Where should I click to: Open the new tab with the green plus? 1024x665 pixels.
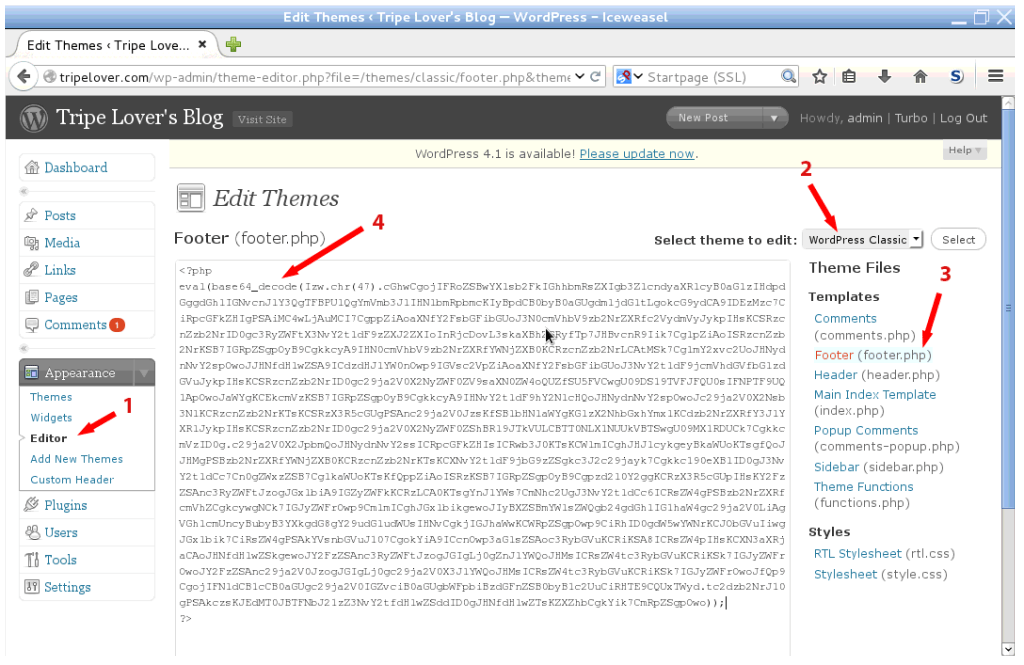coord(233,44)
